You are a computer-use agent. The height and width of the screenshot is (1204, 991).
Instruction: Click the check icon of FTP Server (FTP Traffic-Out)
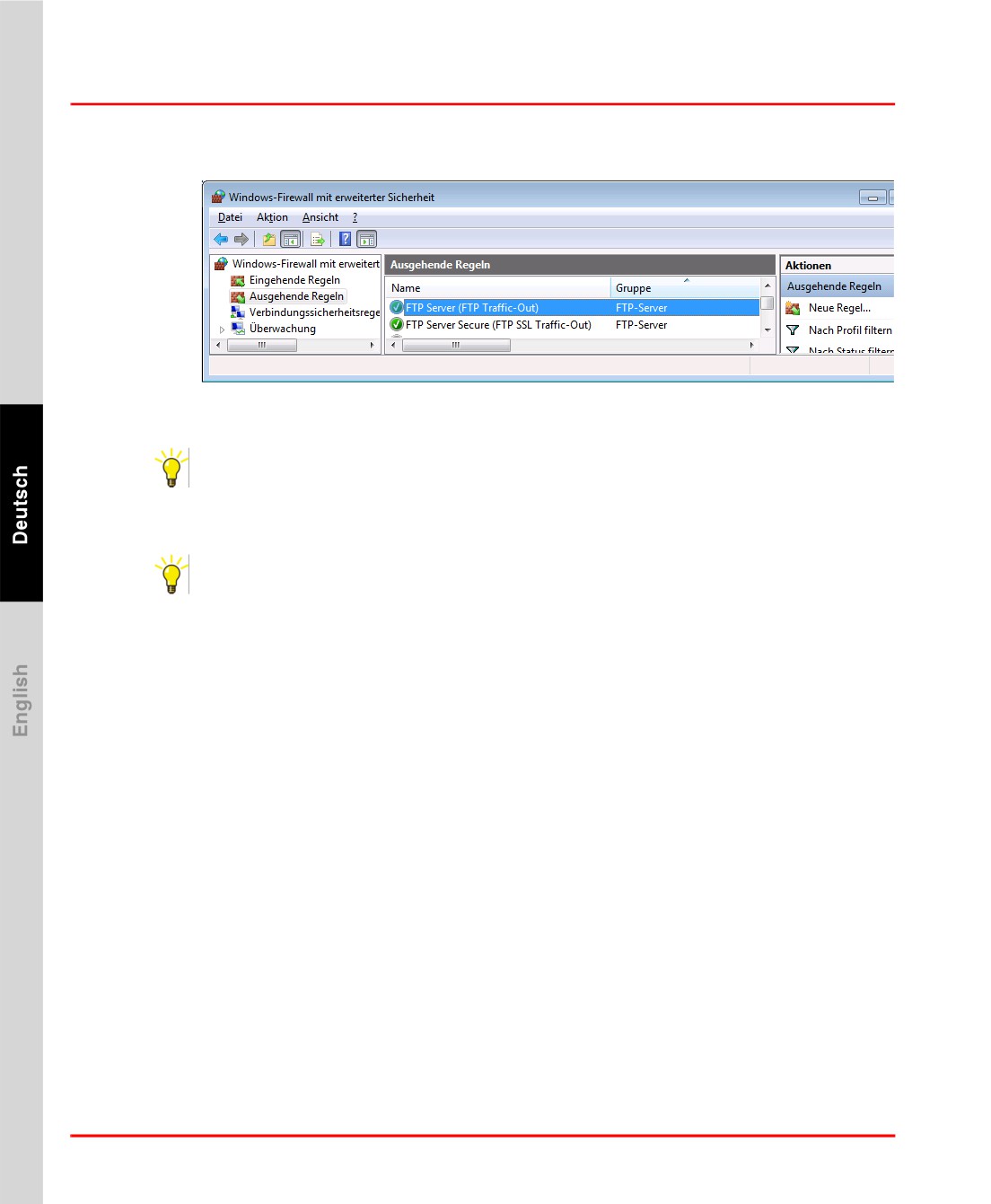(x=397, y=307)
